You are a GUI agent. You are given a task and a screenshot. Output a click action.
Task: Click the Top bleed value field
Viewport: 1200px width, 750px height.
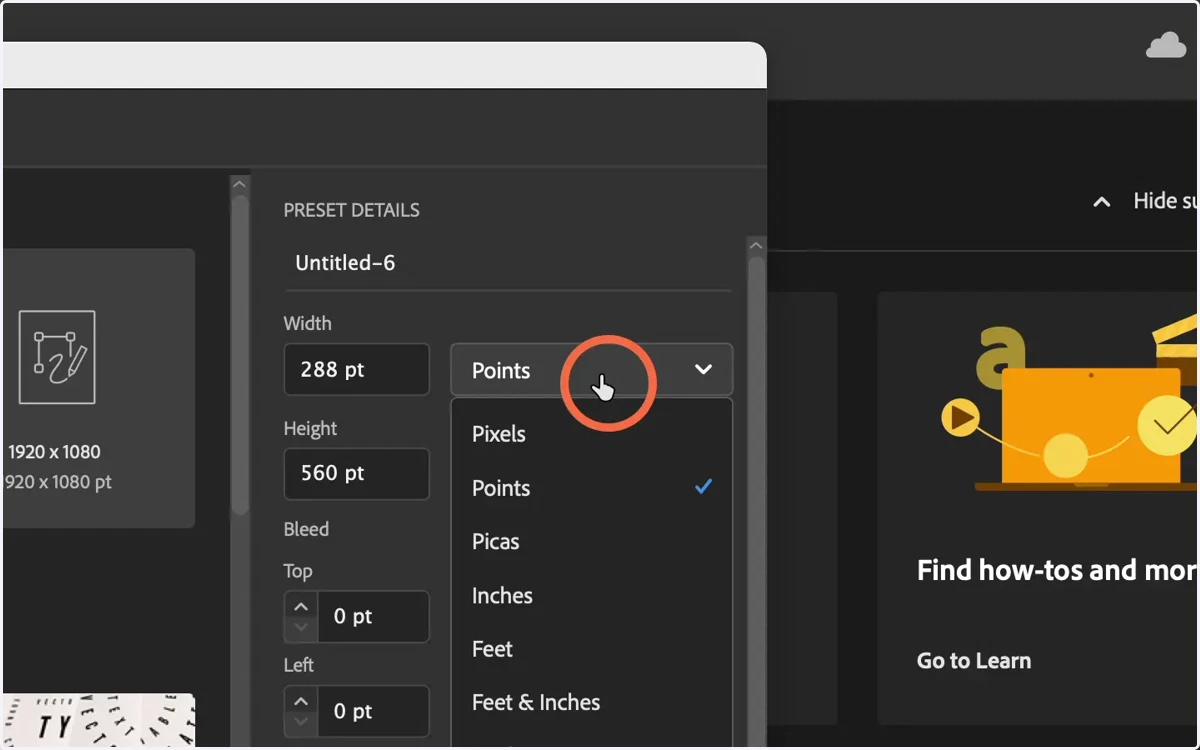pyautogui.click(x=373, y=617)
